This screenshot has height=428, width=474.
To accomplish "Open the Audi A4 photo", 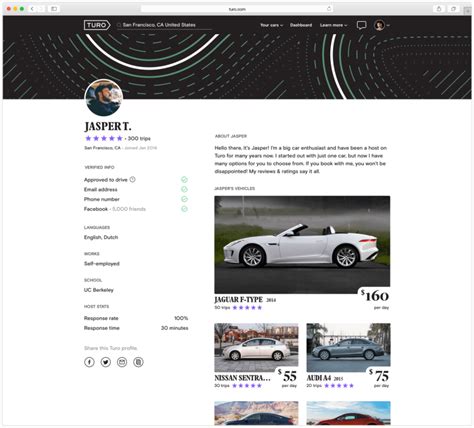I will [x=348, y=347].
